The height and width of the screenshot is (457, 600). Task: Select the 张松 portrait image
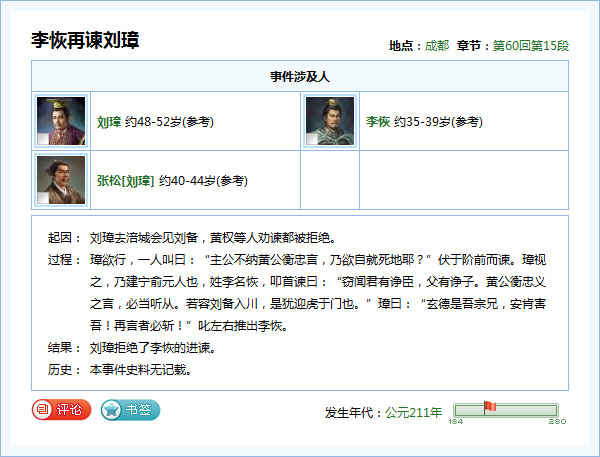pos(60,180)
